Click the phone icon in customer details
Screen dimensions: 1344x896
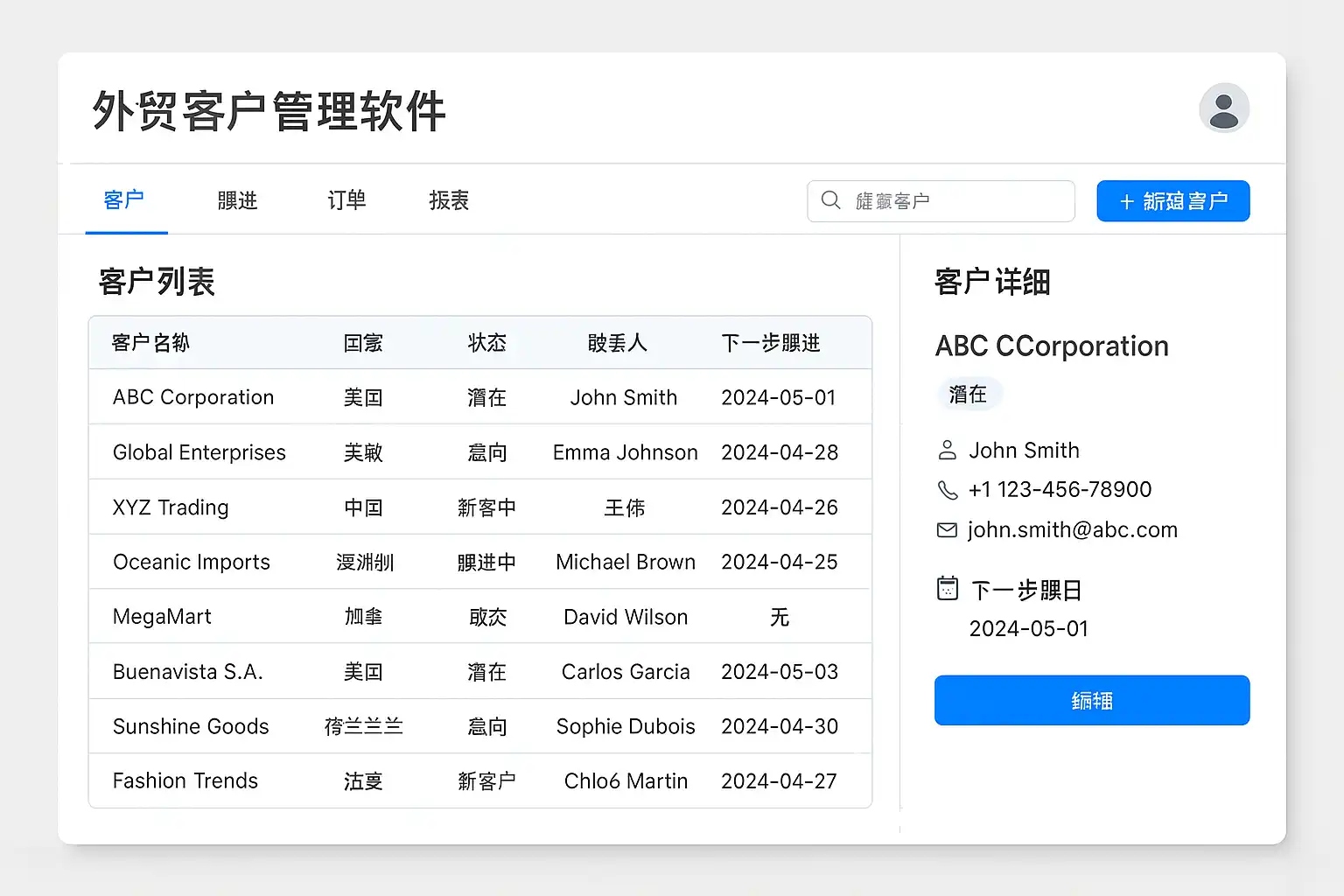pyautogui.click(x=947, y=490)
